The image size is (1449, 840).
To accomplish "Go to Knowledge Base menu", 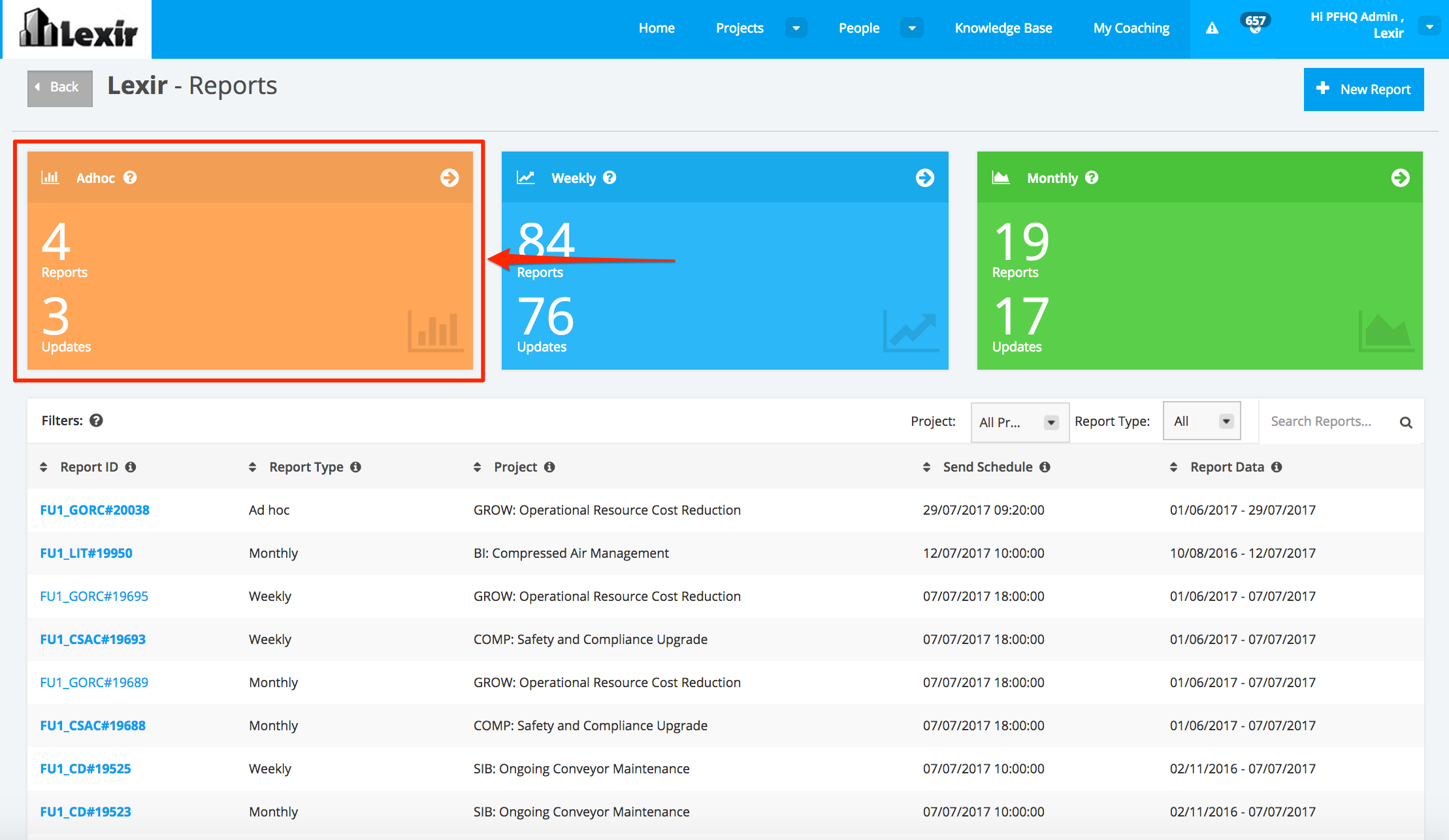I will click(1003, 28).
